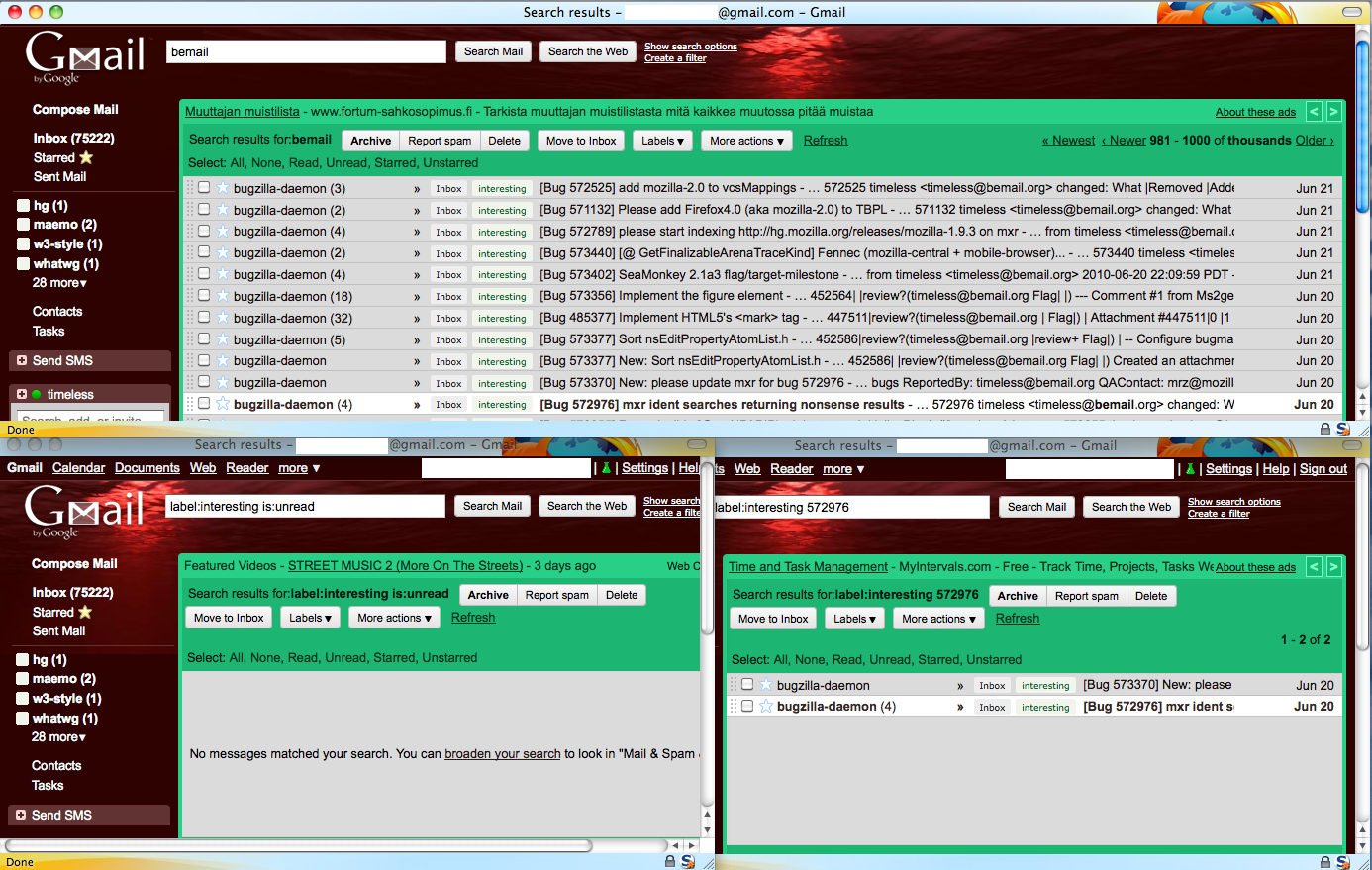This screenshot has width=1372, height=870.
Task: Tick checkbox for Bug 572976 in label:interesting 572976 window
Action: tap(747, 706)
